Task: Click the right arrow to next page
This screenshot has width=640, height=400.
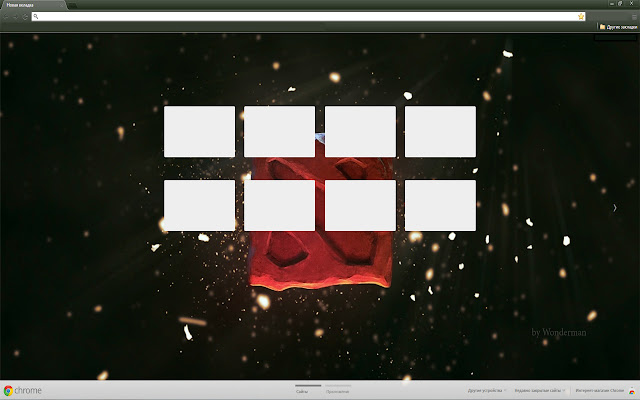Action: [614, 207]
